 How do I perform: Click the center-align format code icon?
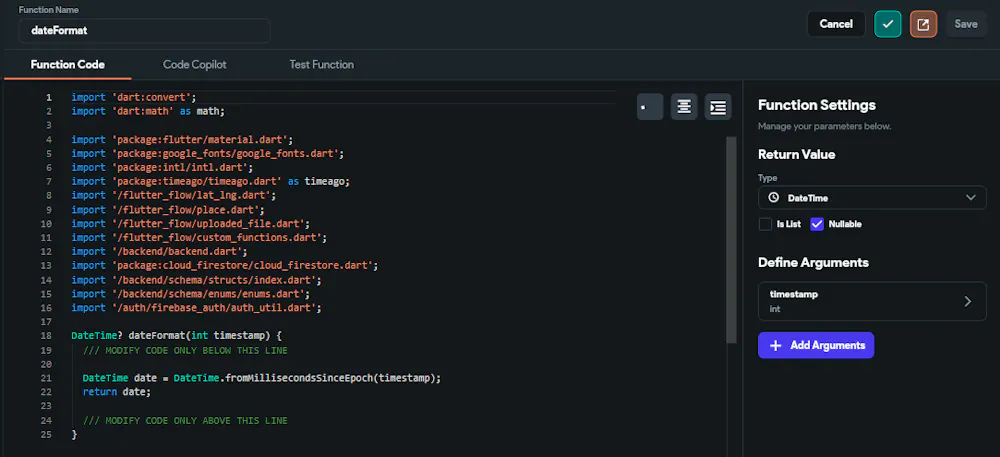684,107
